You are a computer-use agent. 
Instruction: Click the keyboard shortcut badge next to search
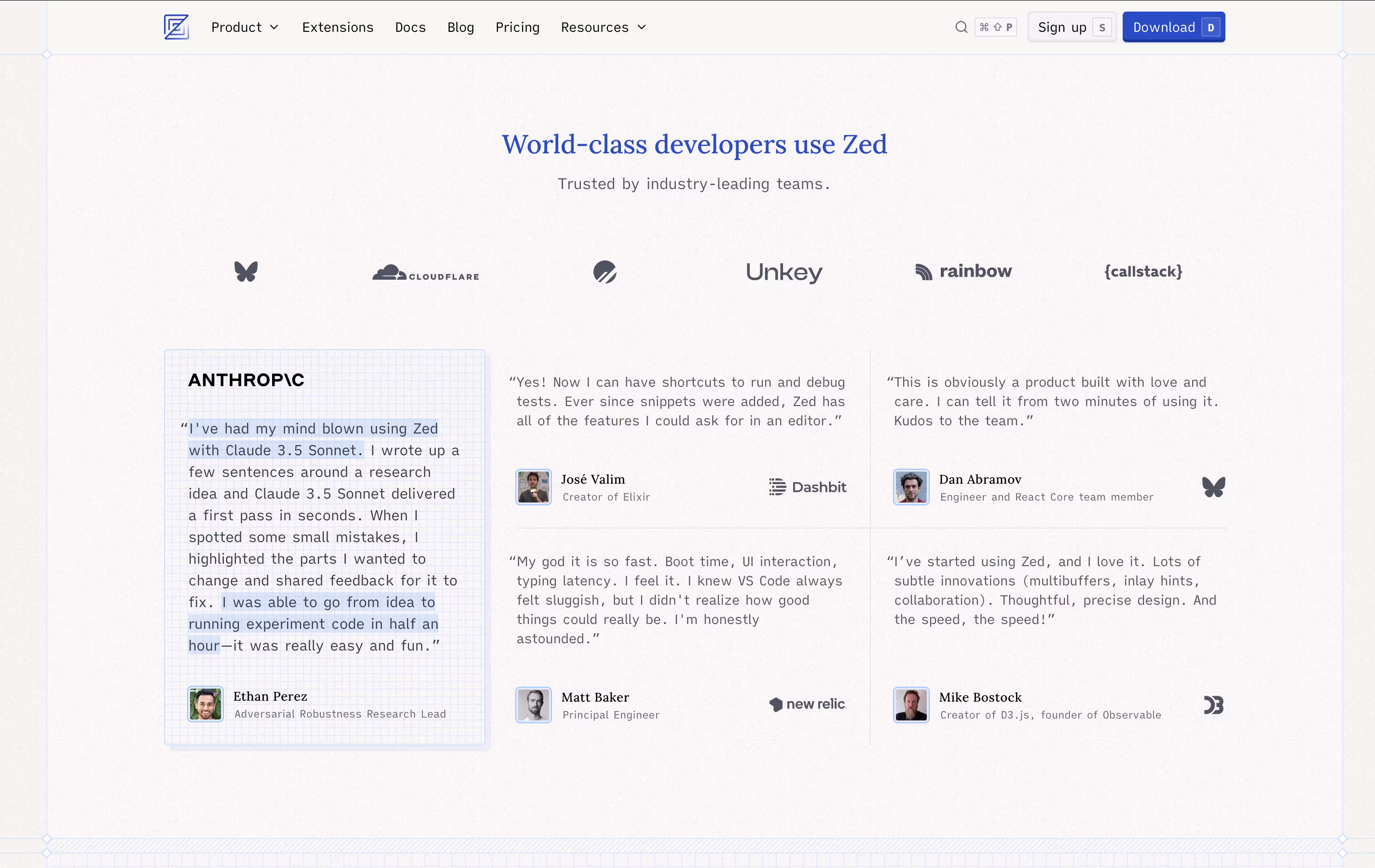[x=996, y=27]
